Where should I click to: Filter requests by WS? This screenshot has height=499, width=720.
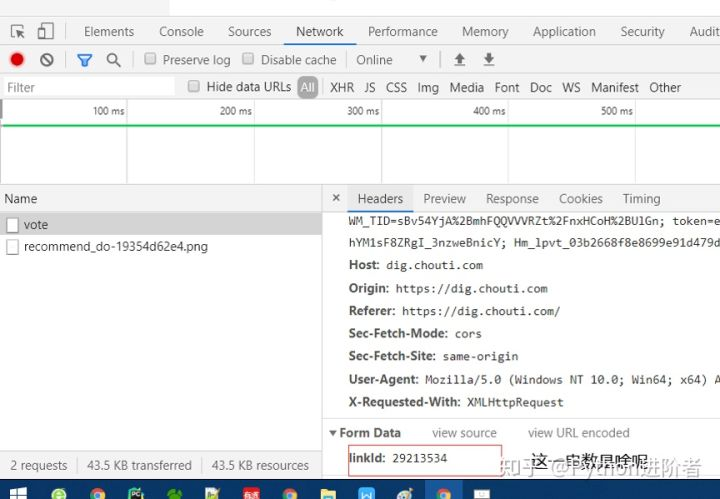[x=571, y=87]
